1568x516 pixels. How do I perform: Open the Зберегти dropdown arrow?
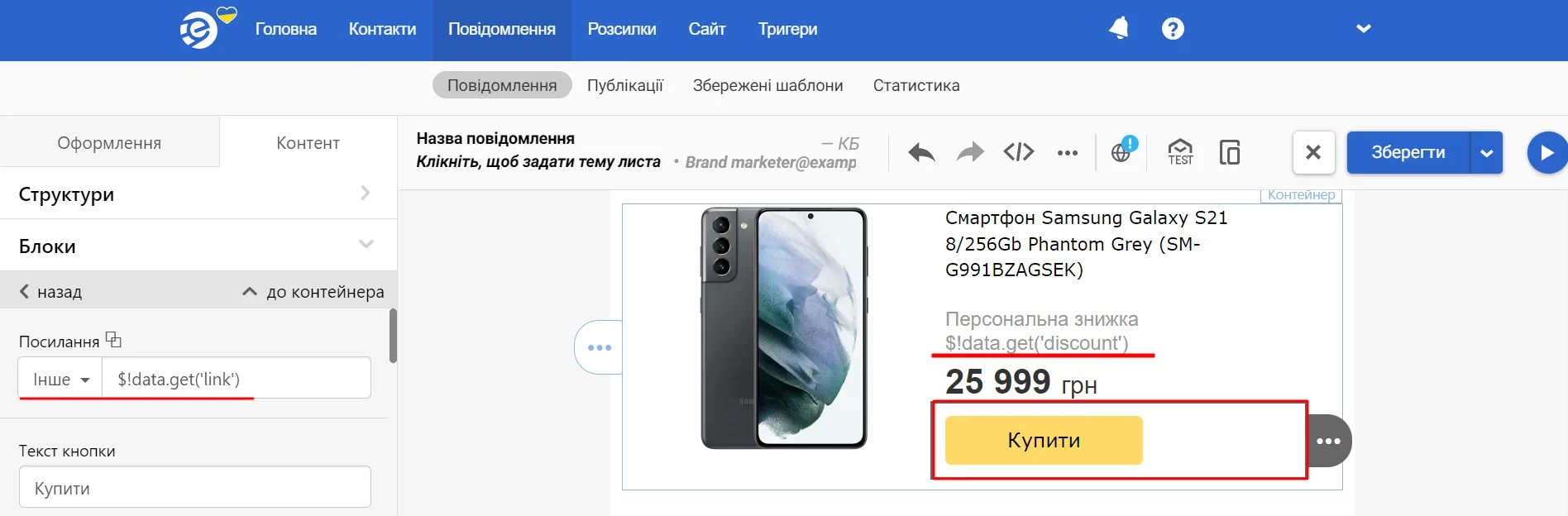(x=1487, y=153)
